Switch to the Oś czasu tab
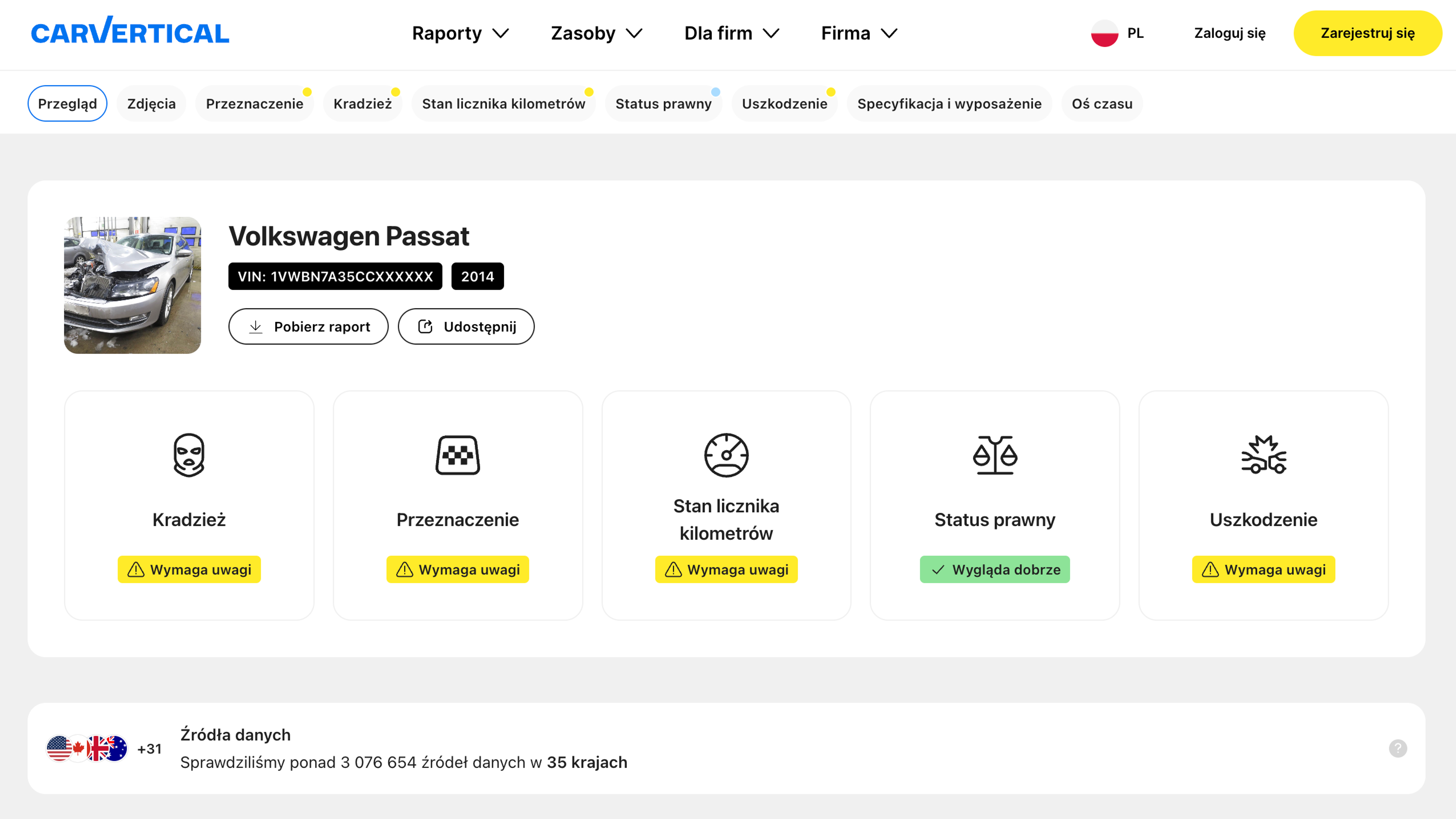Image resolution: width=1456 pixels, height=819 pixels. tap(1102, 103)
